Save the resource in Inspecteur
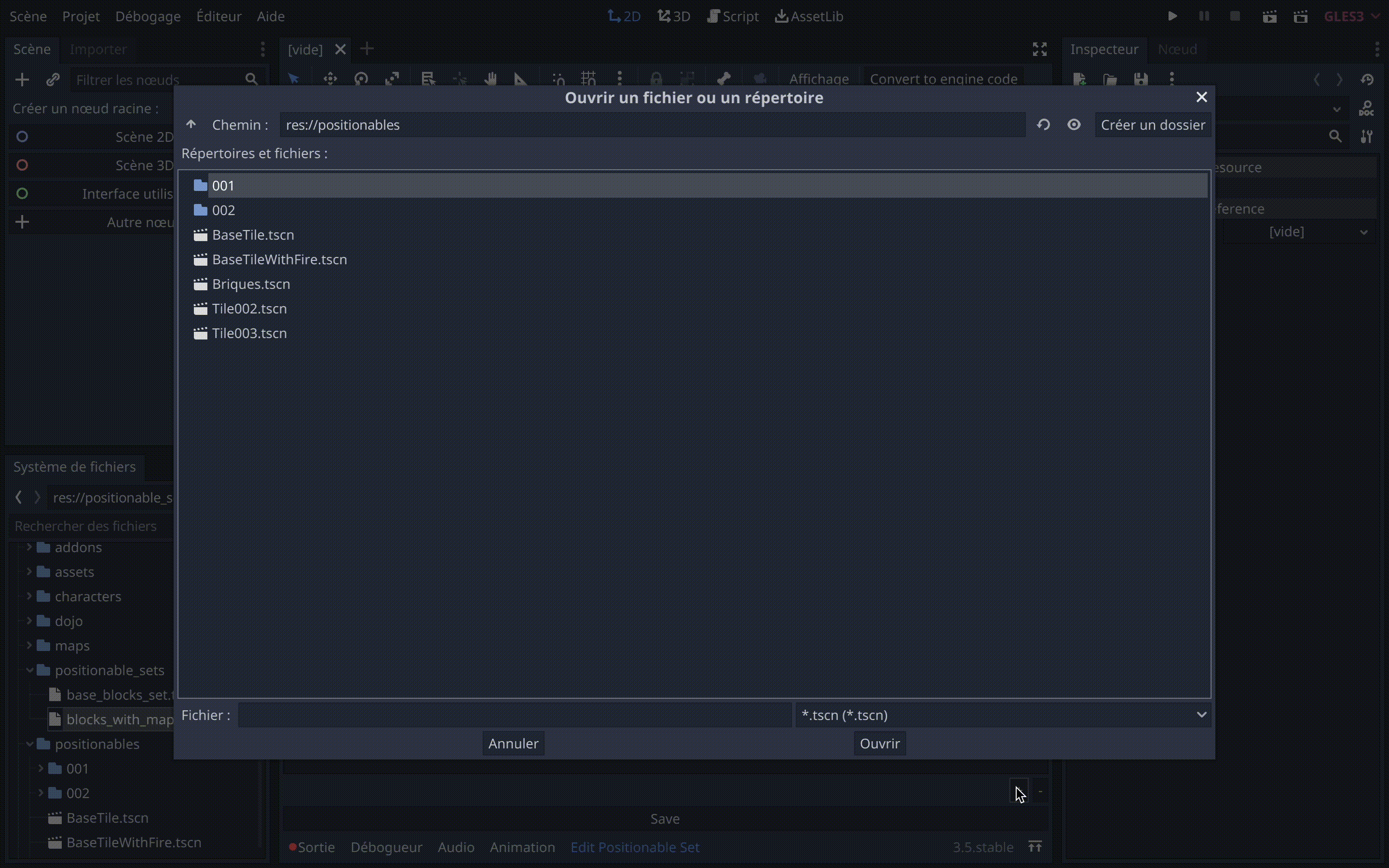 (1141, 79)
